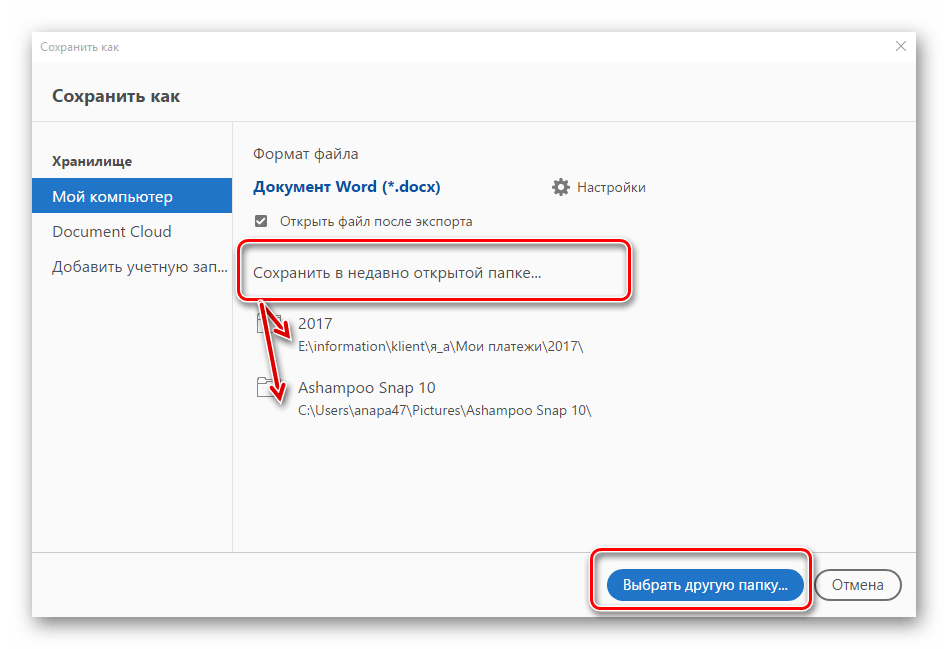Image resolution: width=948 pixels, height=649 pixels.
Task: Close the Сохранить как dialog with X
Action: tap(901, 47)
